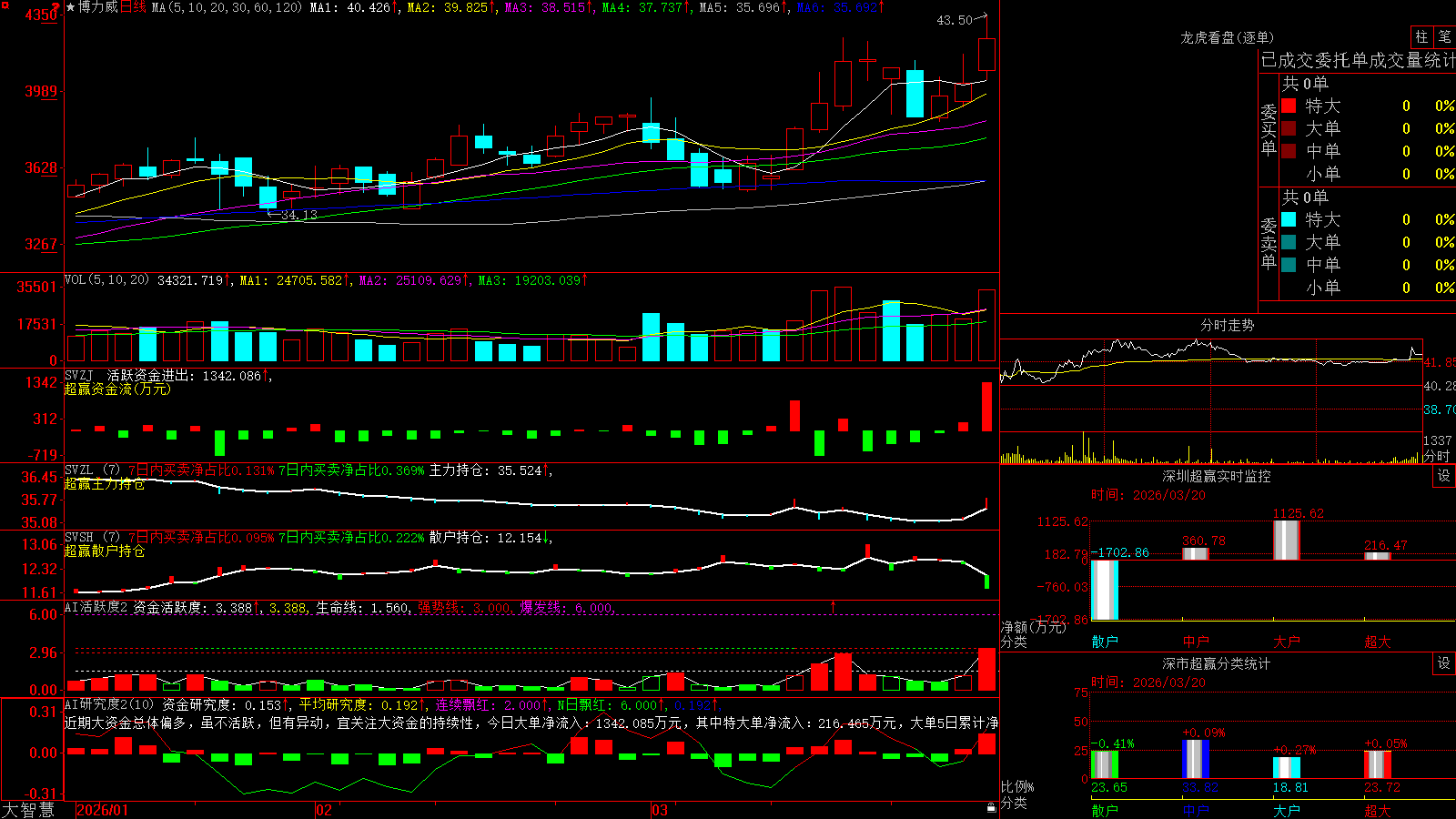Image resolution: width=1456 pixels, height=819 pixels.
Task: Click the 深市超赢分类统计 panel title
Action: tap(1216, 663)
